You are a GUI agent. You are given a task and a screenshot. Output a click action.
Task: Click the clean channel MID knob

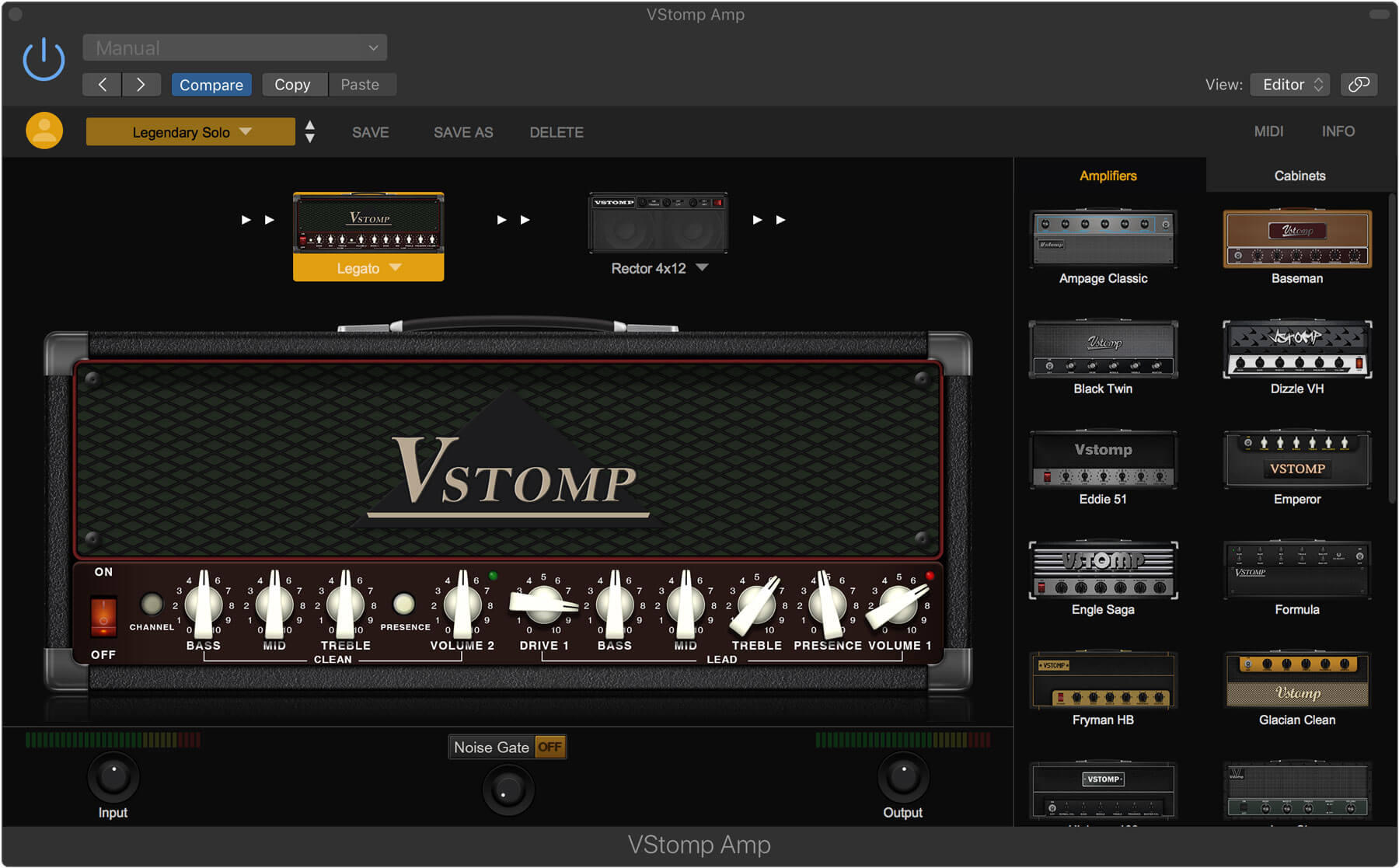pyautogui.click(x=274, y=605)
